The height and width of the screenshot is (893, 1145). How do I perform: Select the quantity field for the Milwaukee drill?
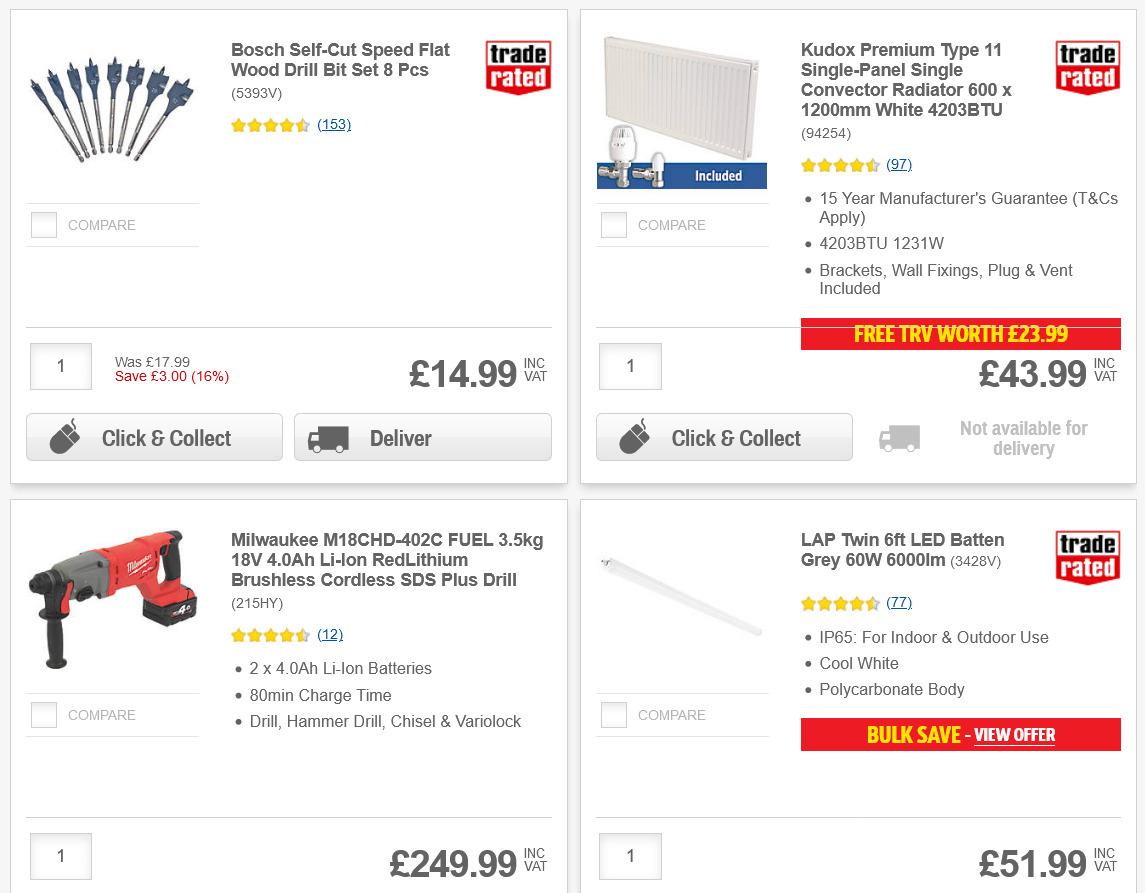[60, 856]
